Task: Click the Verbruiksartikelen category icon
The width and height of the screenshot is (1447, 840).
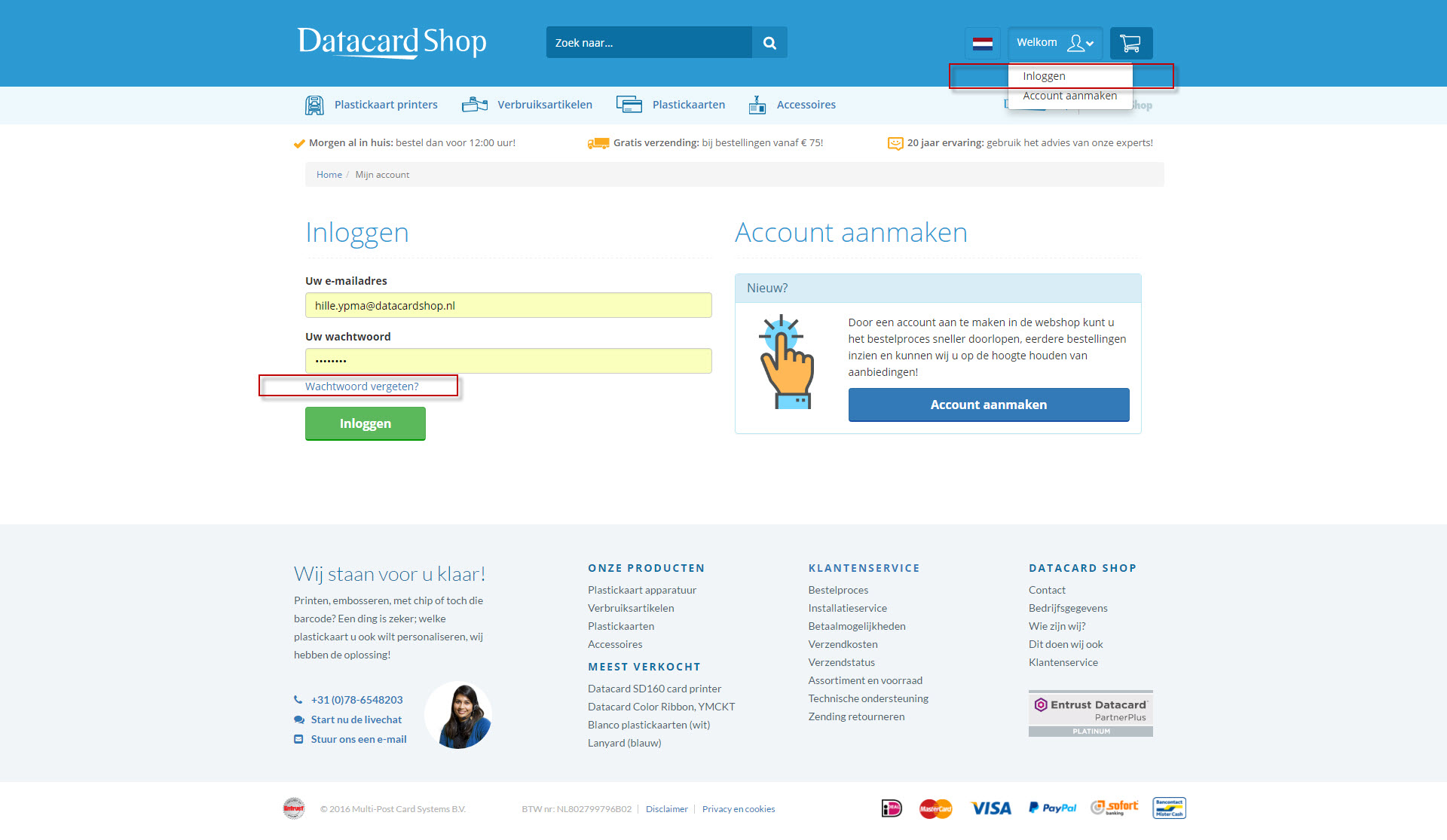Action: coord(475,105)
